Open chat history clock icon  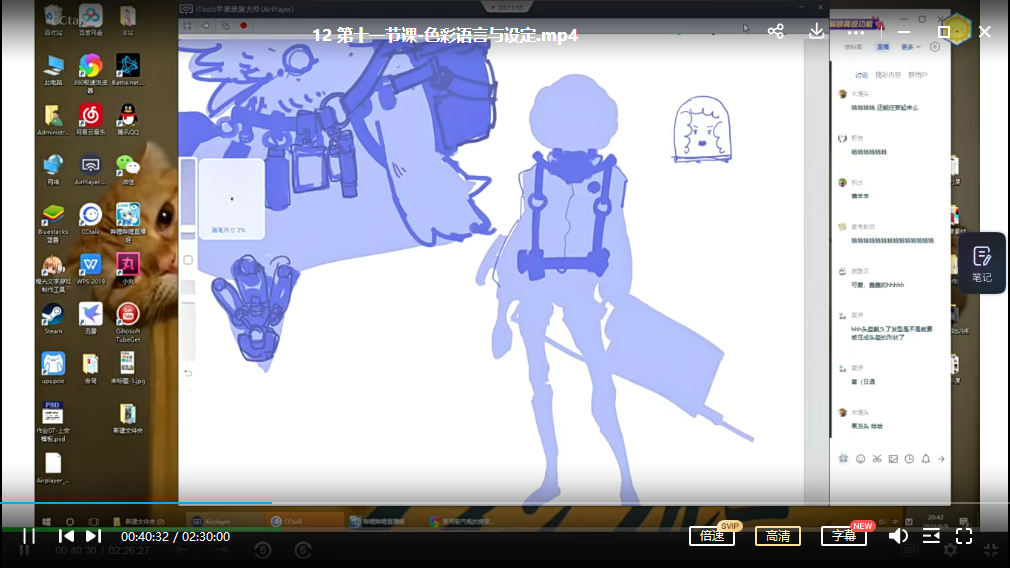tap(909, 459)
